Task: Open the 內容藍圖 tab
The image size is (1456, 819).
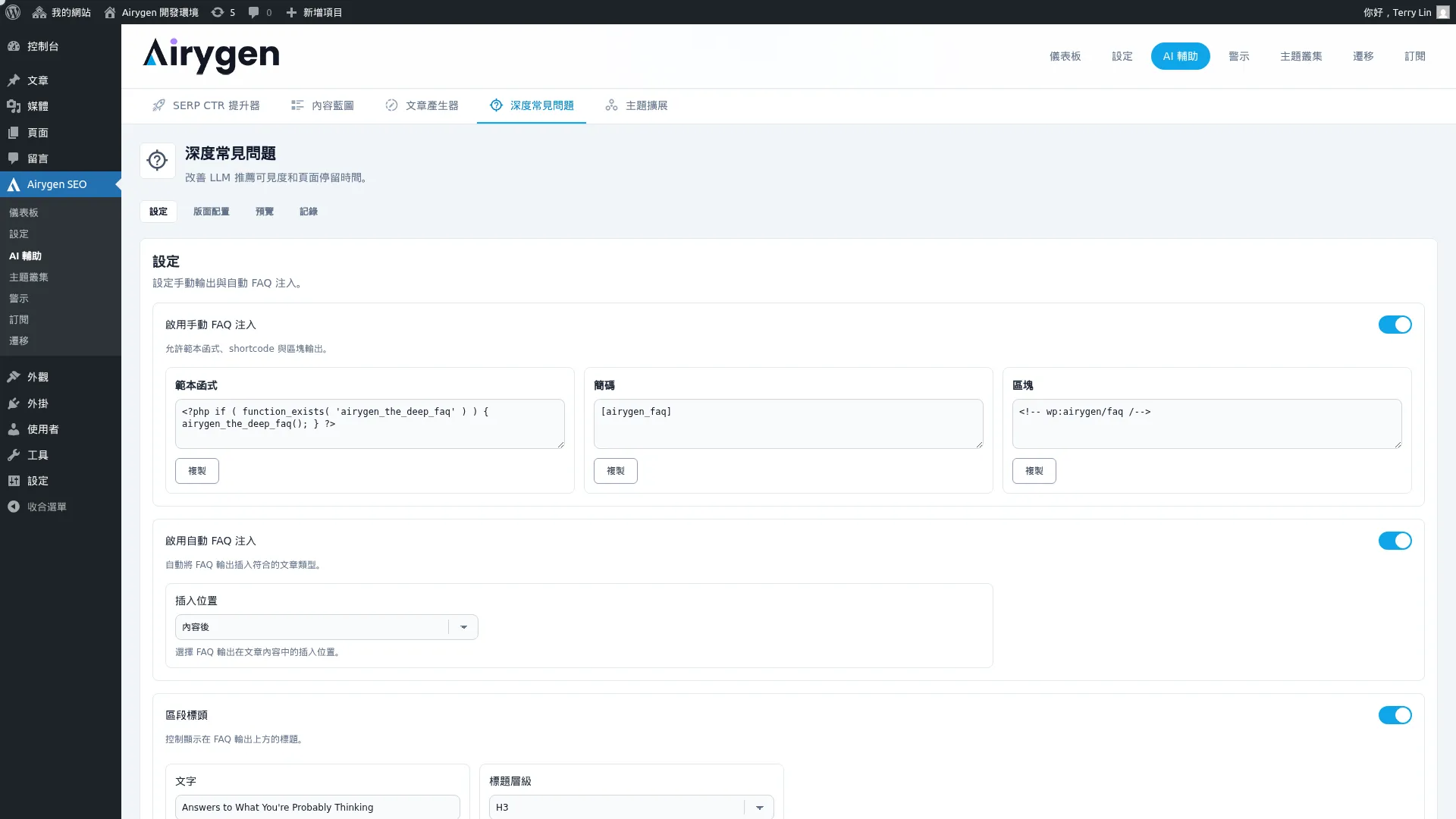Action: [322, 105]
